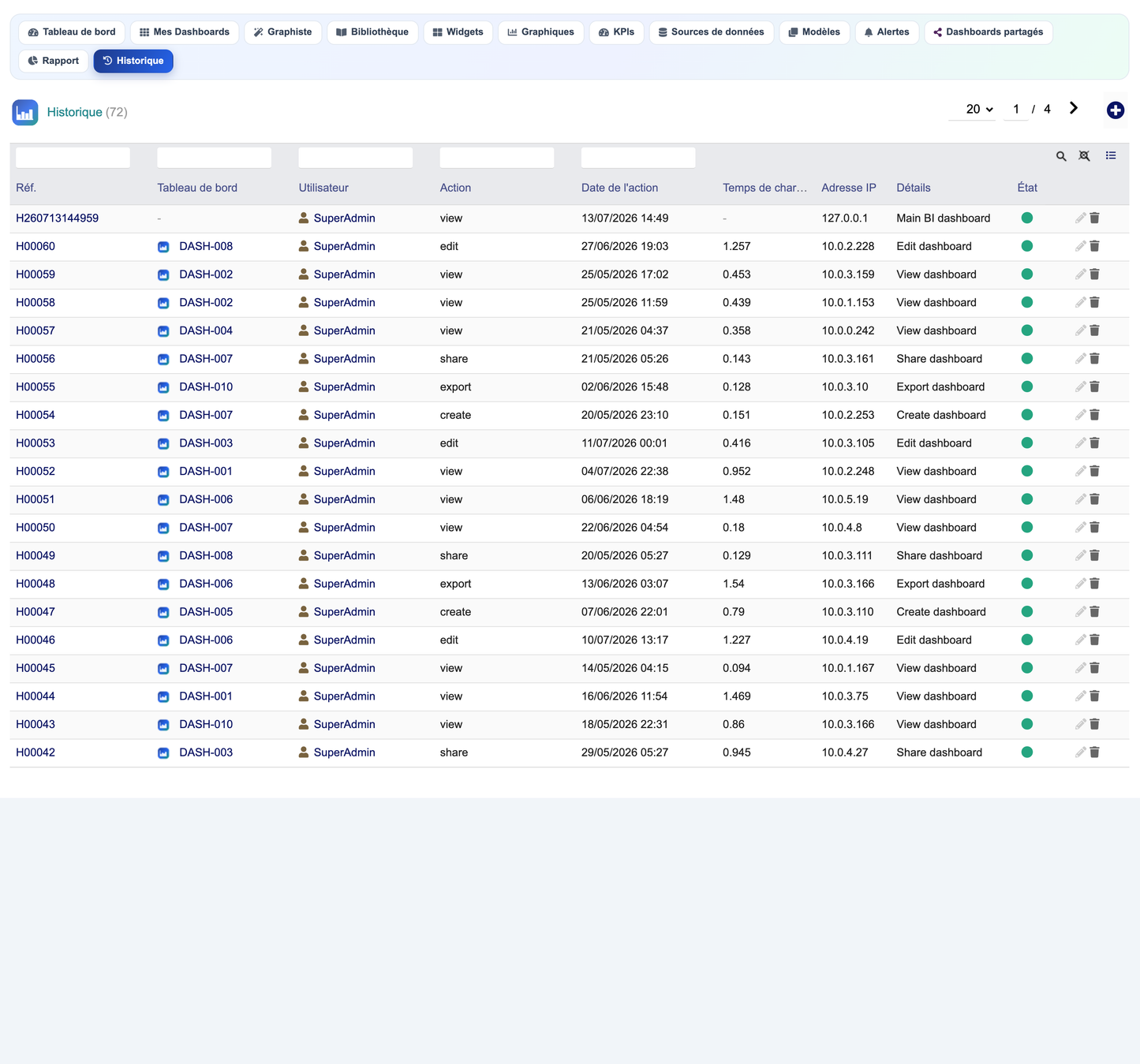Open the H260713144959 reference link
The image size is (1140, 1064).
point(57,218)
